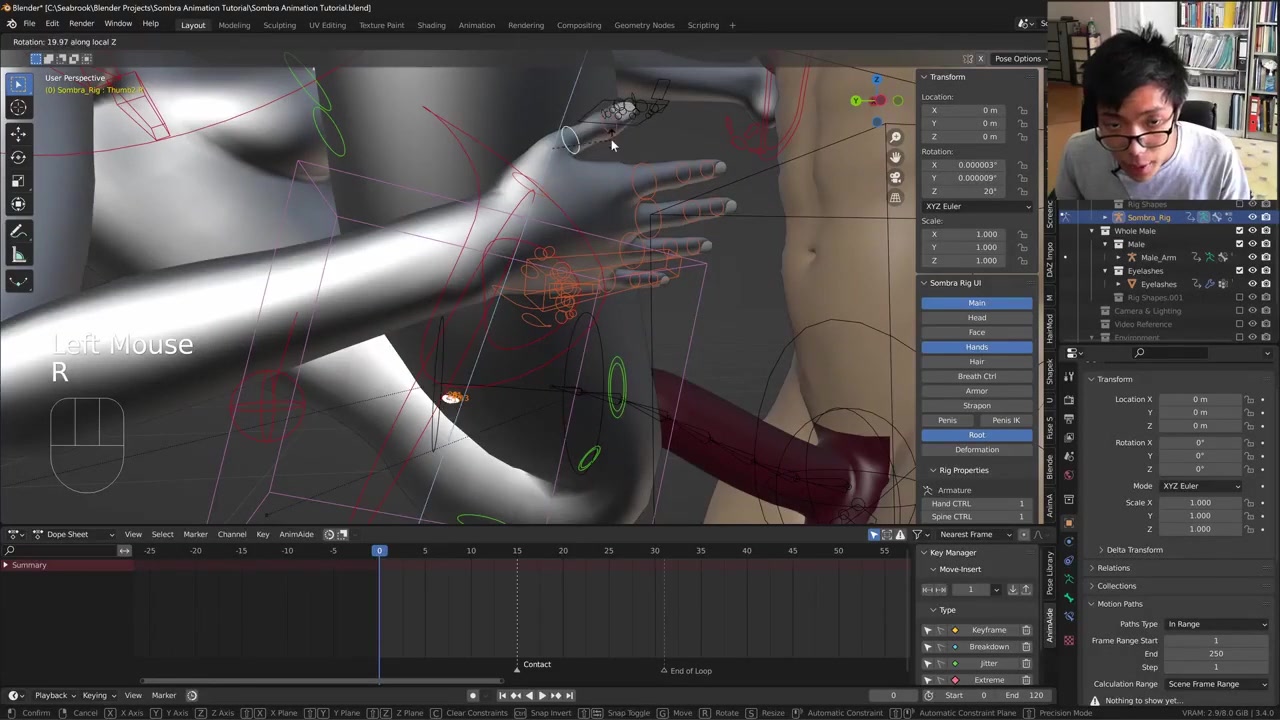Adjust the Hand CTRL slider
This screenshot has height=720, width=1280.
976,504
